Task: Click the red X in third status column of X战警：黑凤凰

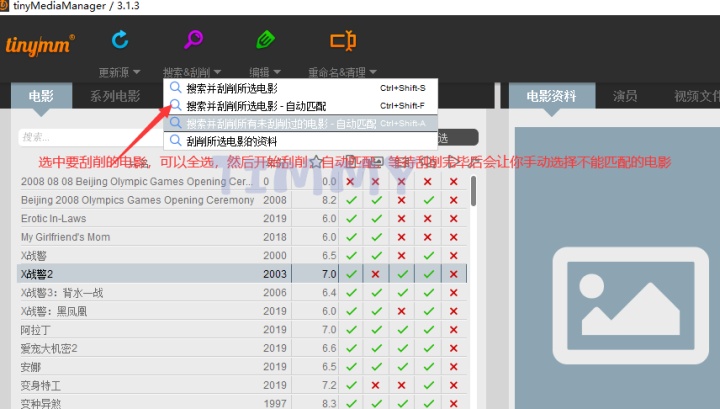Action: coord(402,311)
